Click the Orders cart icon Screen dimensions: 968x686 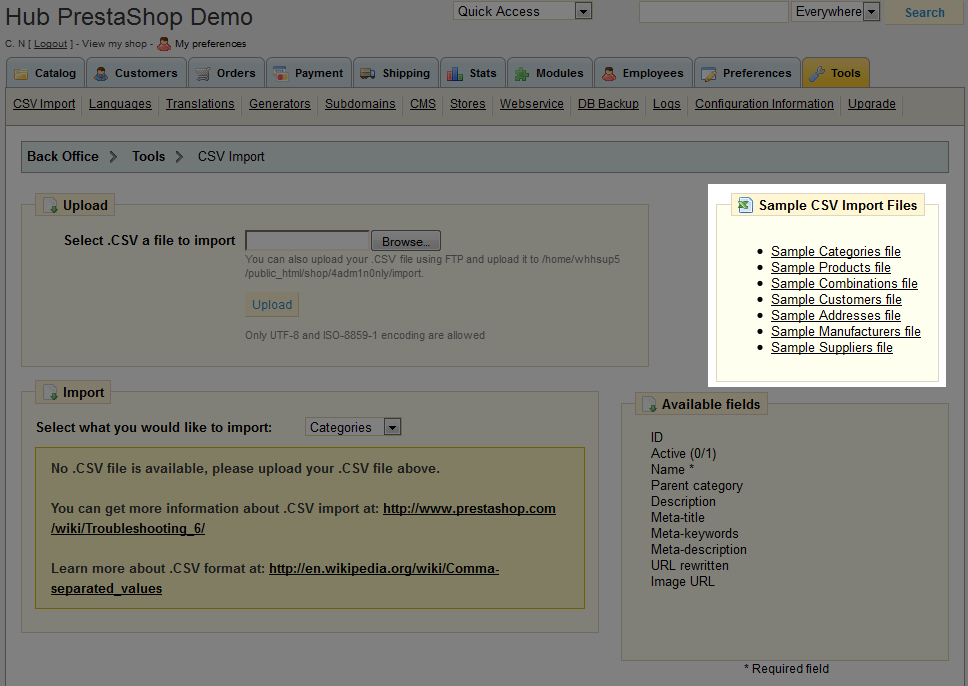(x=203, y=74)
